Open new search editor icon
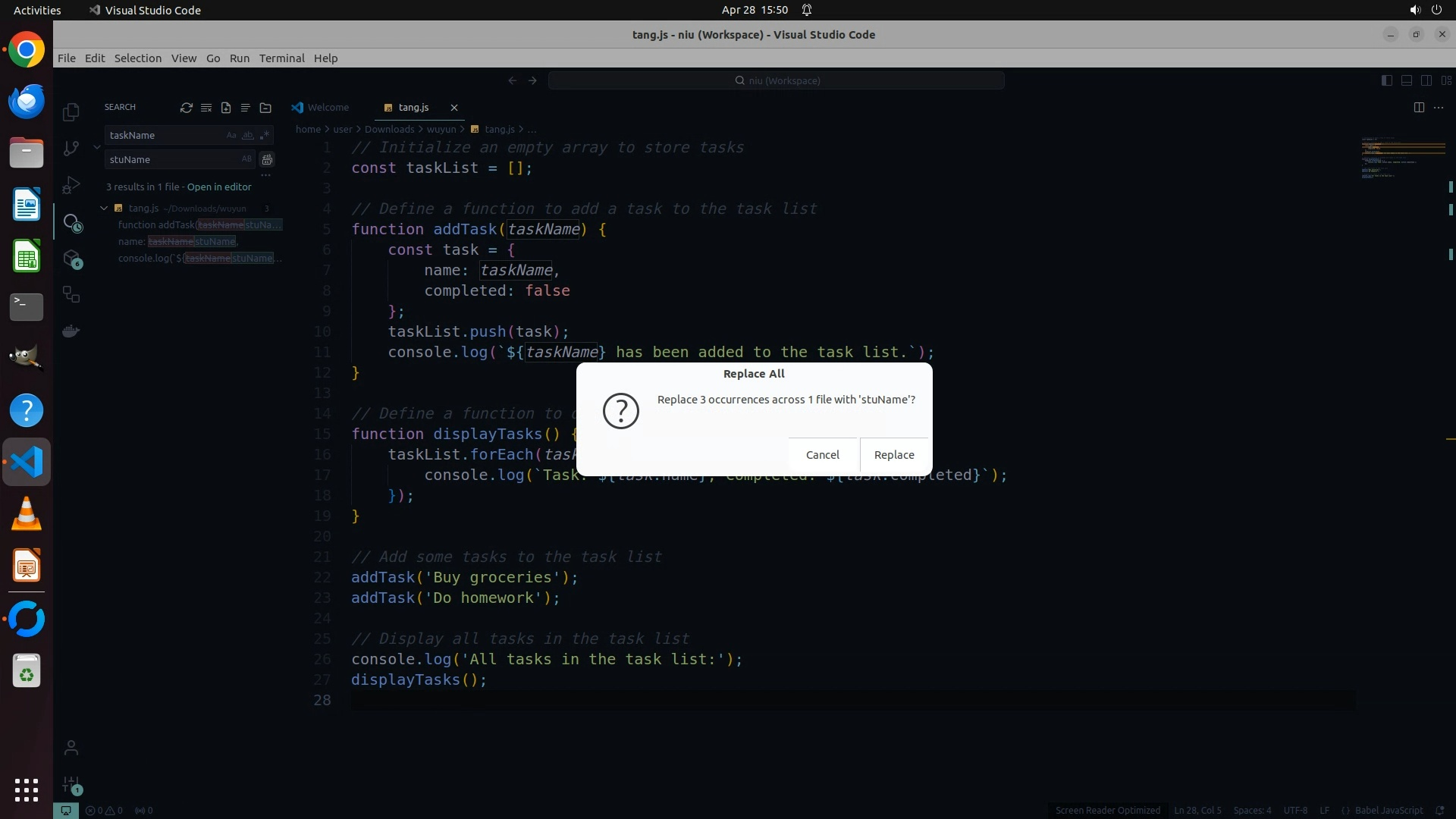The height and width of the screenshot is (819, 1456). [x=226, y=108]
